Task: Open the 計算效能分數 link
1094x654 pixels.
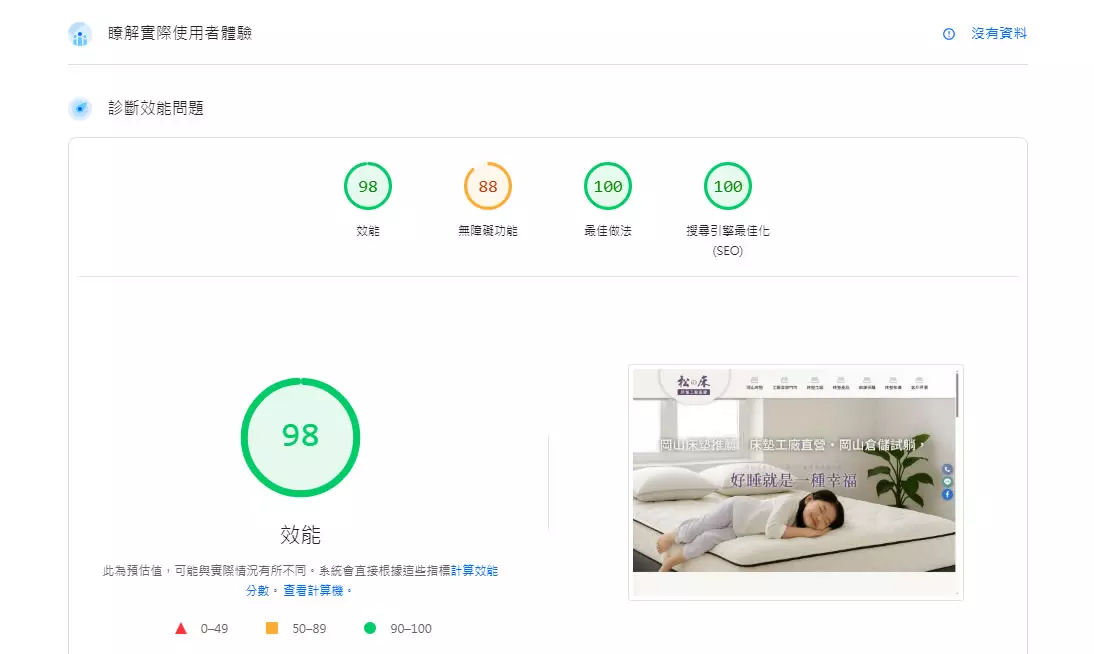Action: pyautogui.click(x=474, y=571)
